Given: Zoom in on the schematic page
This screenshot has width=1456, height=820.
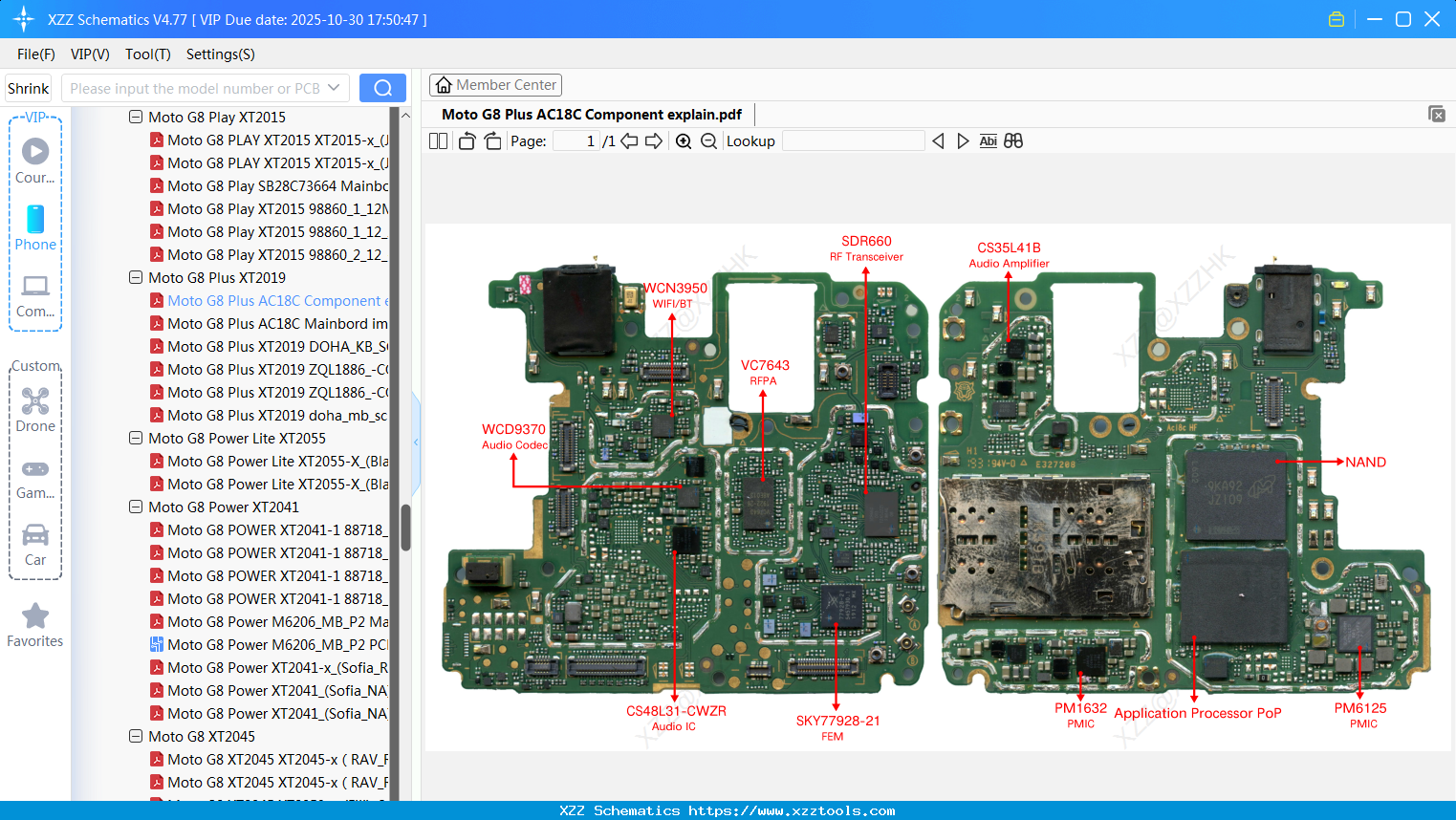Looking at the screenshot, I should pos(684,140).
